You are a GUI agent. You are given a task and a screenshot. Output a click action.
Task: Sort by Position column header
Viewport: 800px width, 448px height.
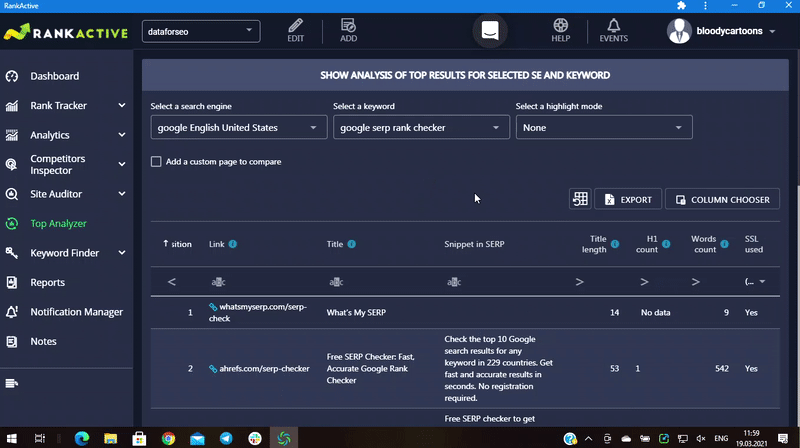click(x=177, y=244)
